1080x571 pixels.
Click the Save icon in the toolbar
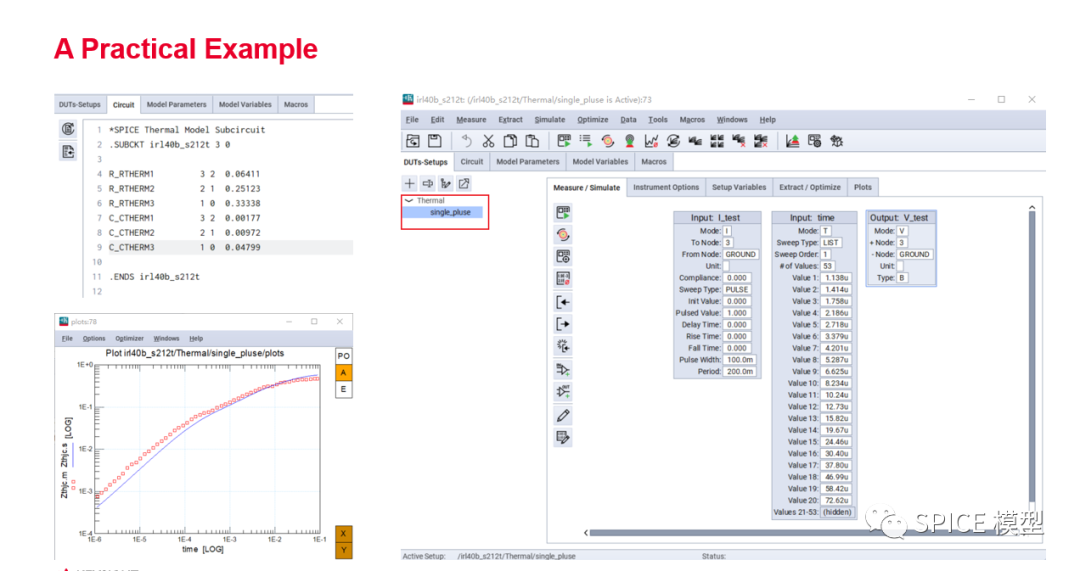pyautogui.click(x=435, y=141)
